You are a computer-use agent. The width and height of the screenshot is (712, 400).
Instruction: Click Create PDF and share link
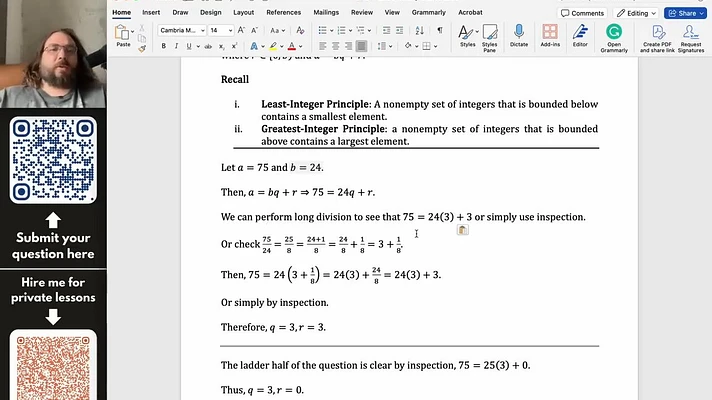point(657,39)
